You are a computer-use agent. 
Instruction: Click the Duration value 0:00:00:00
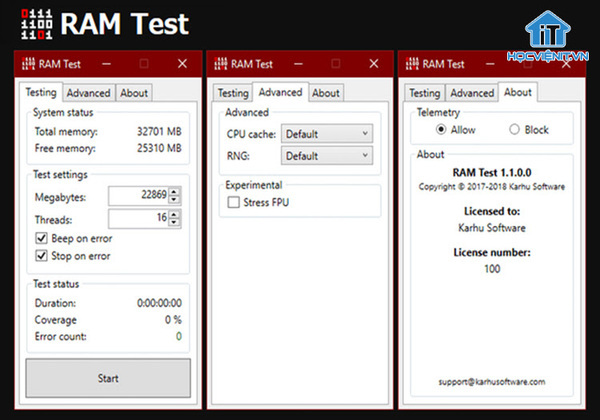pyautogui.click(x=159, y=303)
